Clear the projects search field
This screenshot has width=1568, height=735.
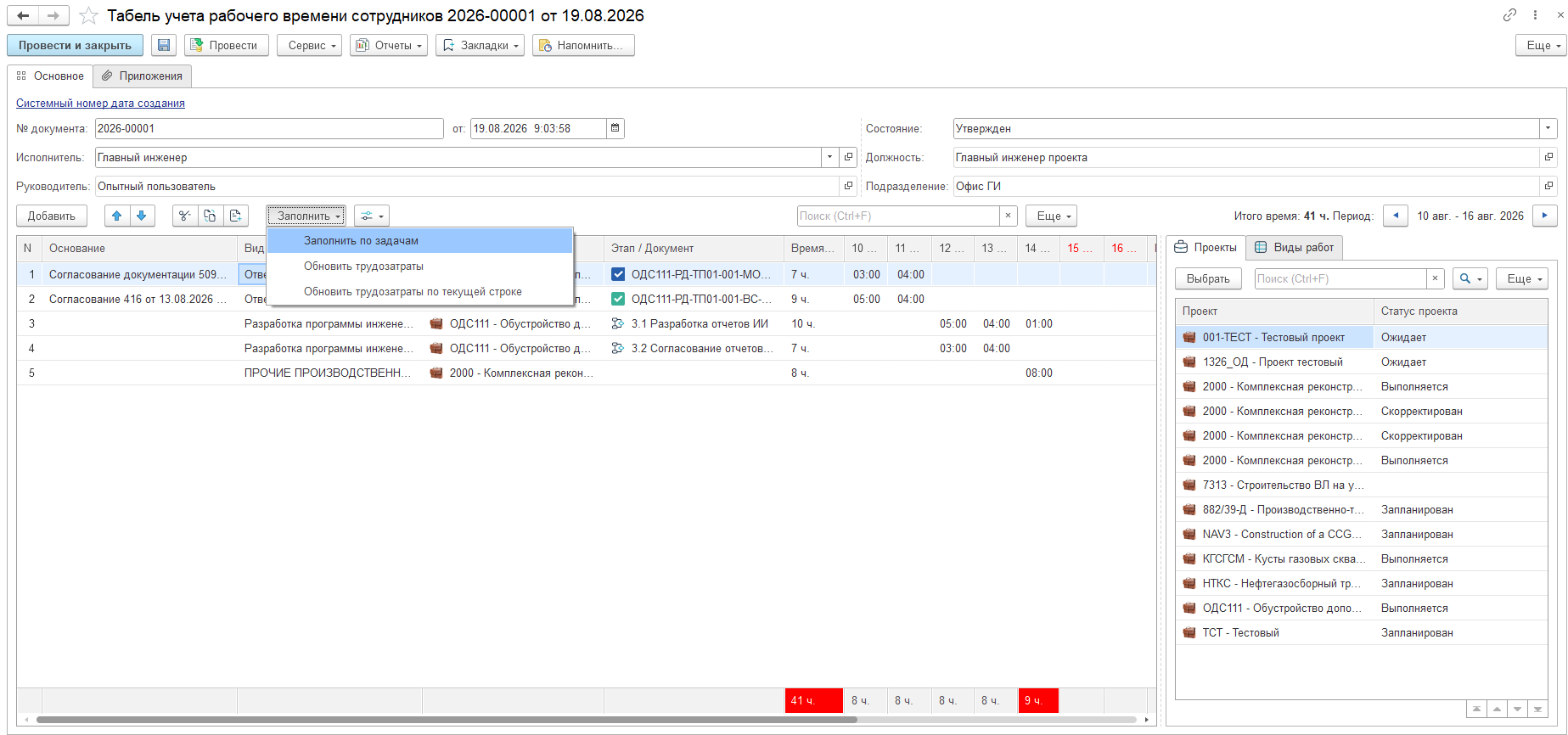coord(1435,278)
